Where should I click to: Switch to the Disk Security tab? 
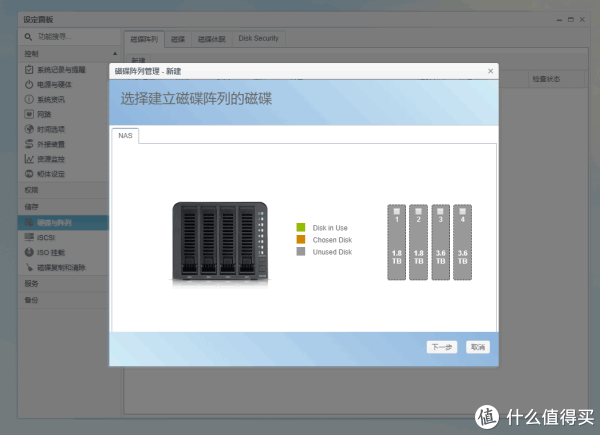point(259,39)
